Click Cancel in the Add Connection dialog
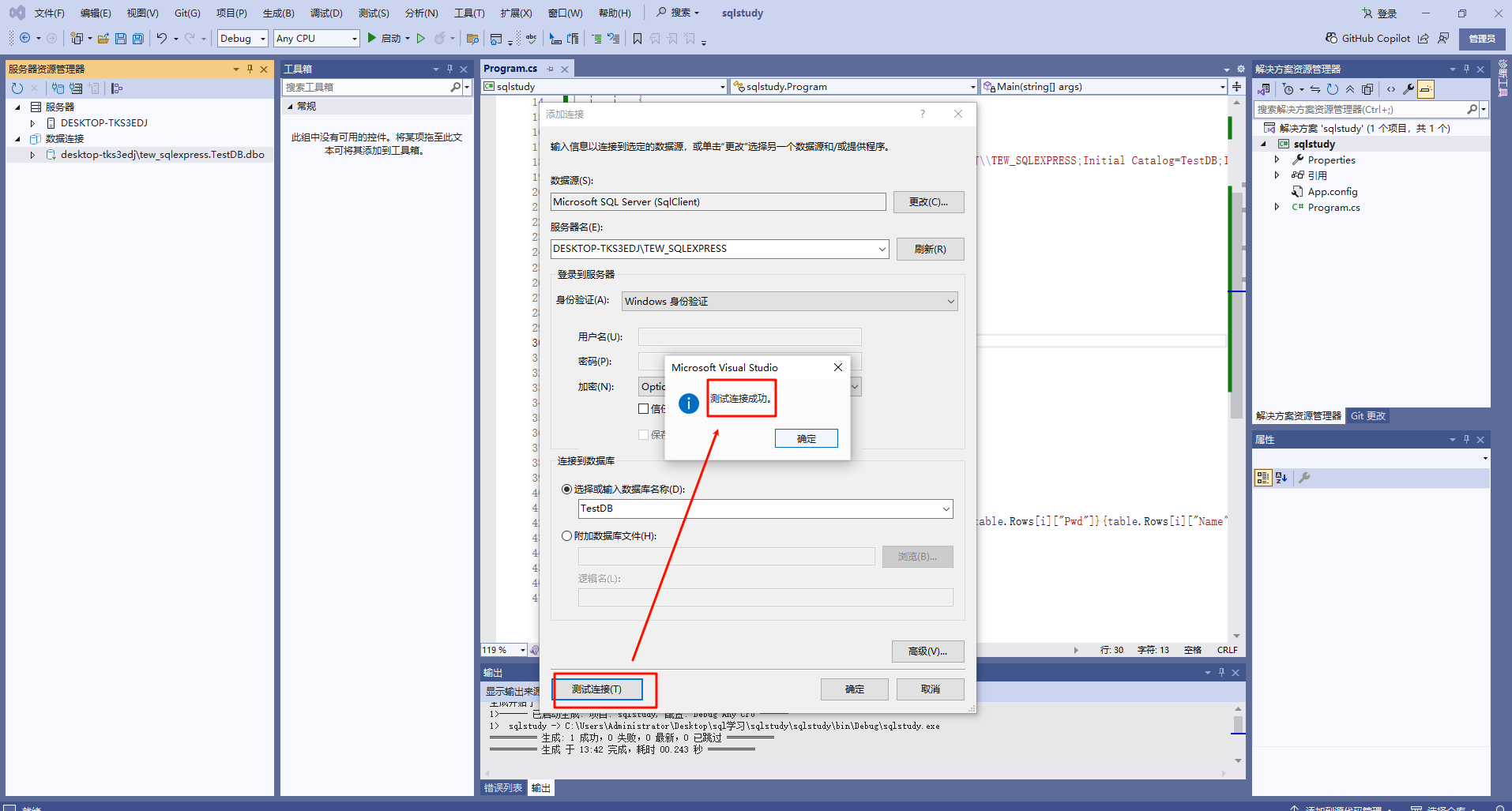The height and width of the screenshot is (811, 1512). [x=930, y=689]
